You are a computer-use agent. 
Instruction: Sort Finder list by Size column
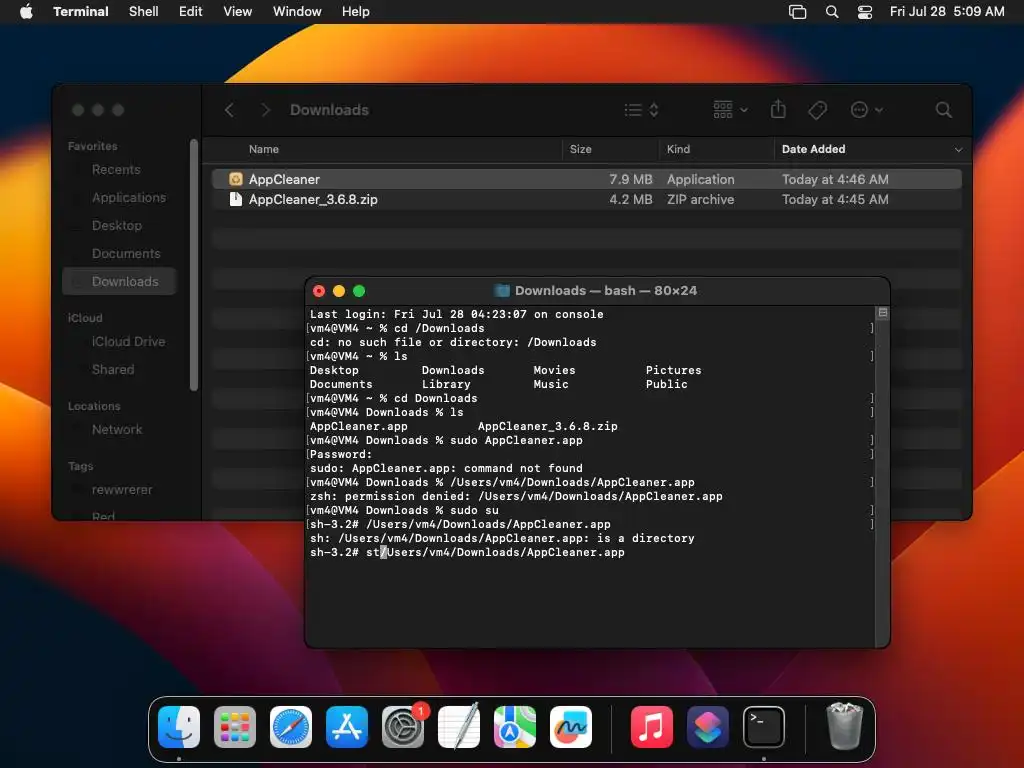[x=581, y=149]
